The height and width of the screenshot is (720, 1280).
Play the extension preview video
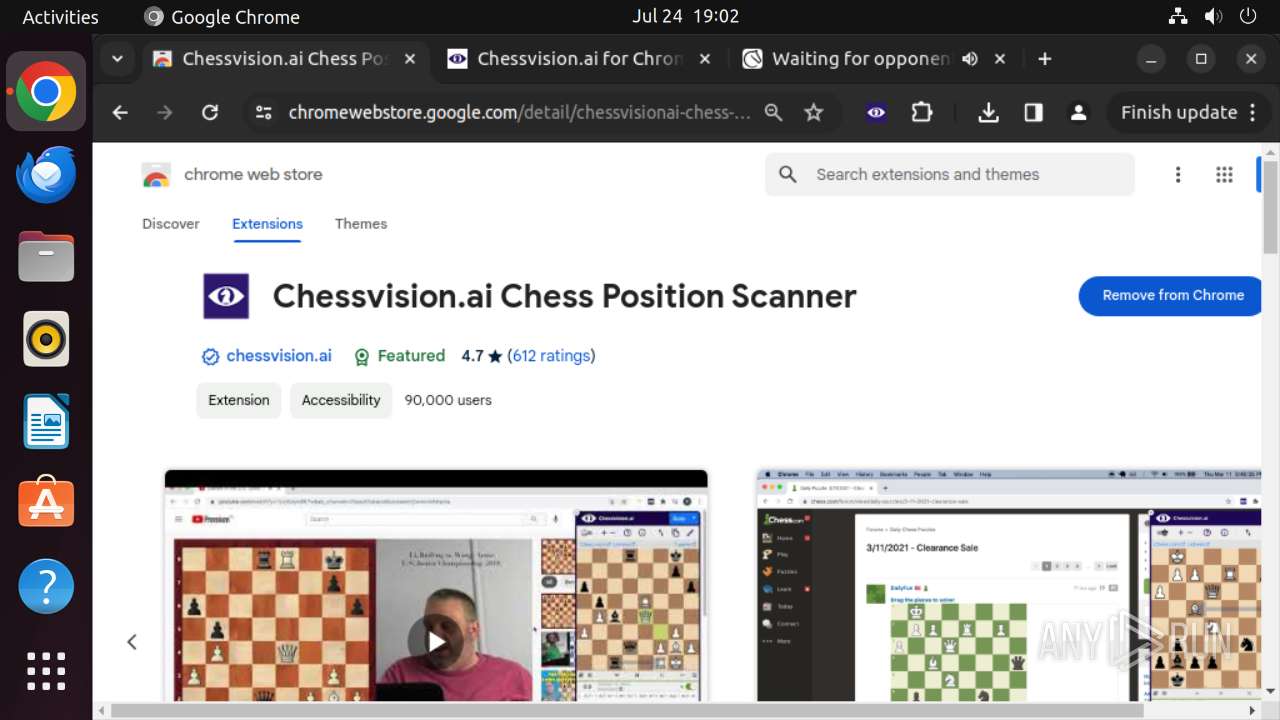click(435, 641)
